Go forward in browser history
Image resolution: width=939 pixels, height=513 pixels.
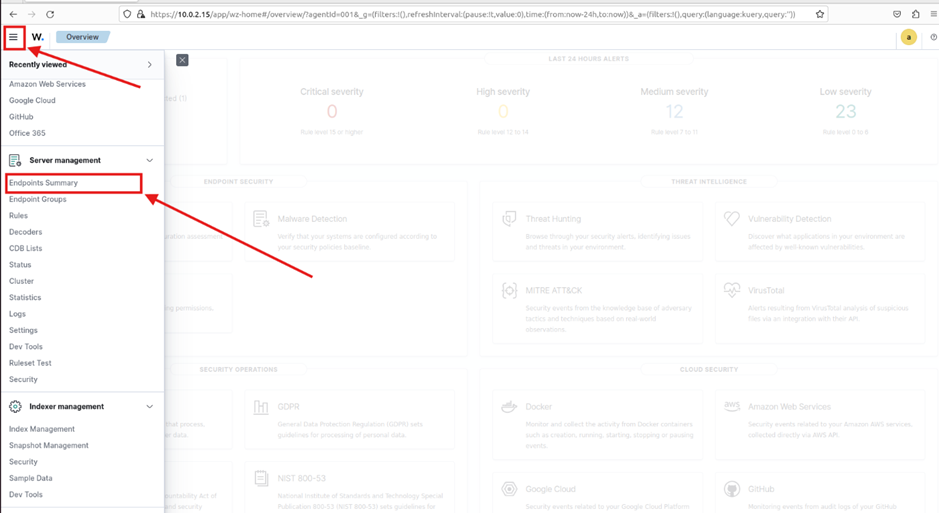point(32,14)
